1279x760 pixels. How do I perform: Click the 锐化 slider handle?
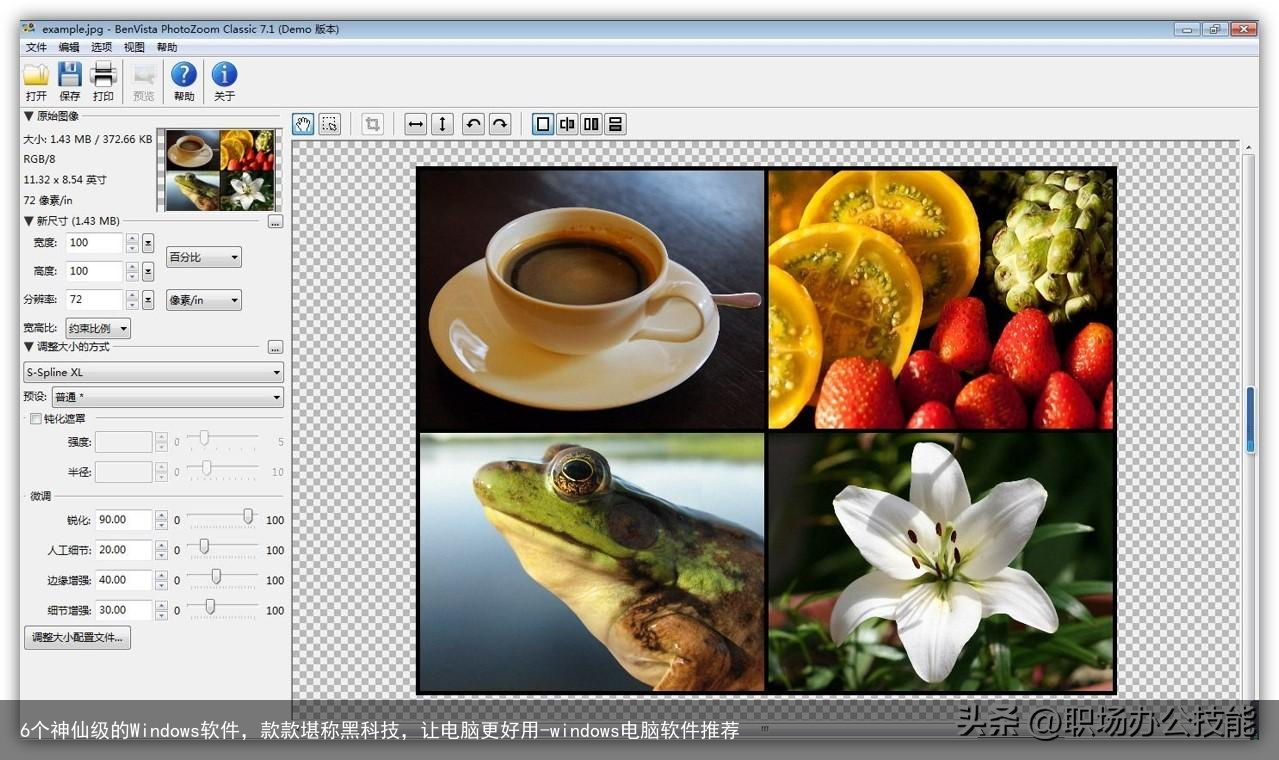[x=248, y=516]
